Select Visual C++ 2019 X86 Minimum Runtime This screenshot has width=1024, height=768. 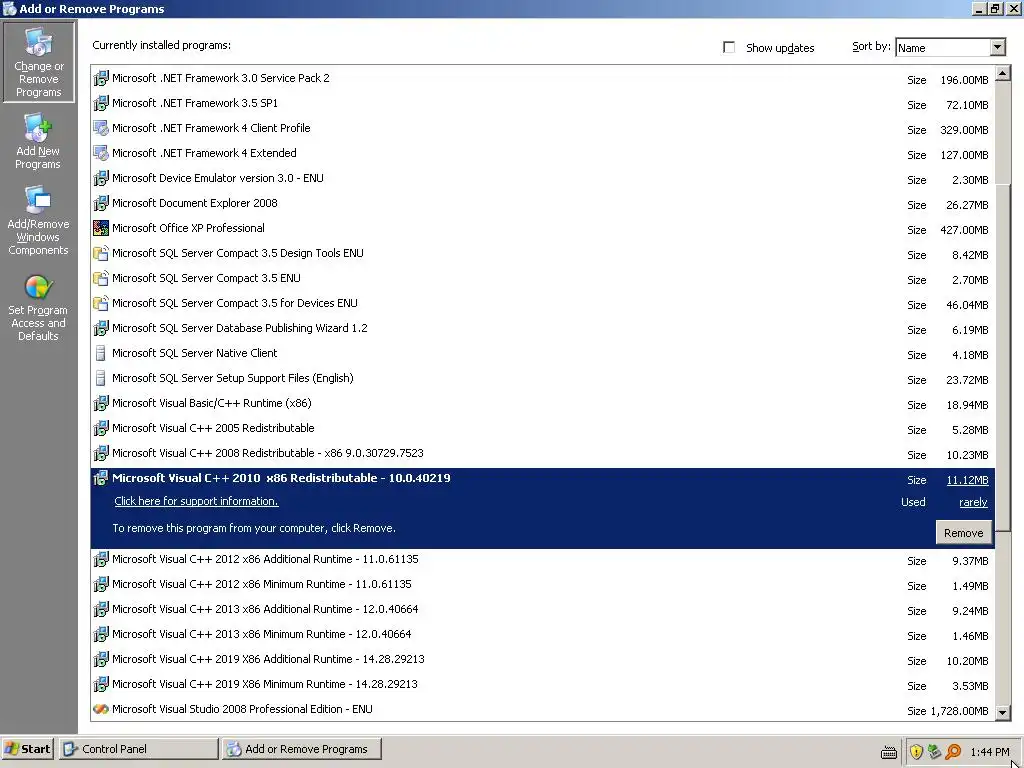click(x=264, y=684)
